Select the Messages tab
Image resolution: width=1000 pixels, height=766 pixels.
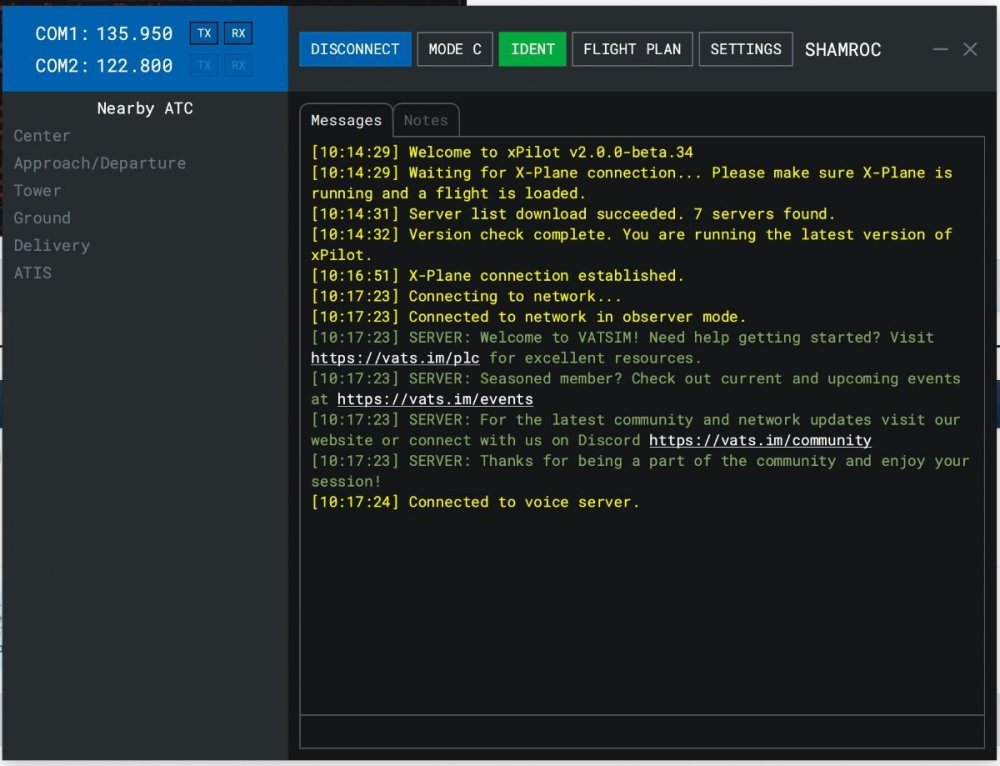(345, 120)
